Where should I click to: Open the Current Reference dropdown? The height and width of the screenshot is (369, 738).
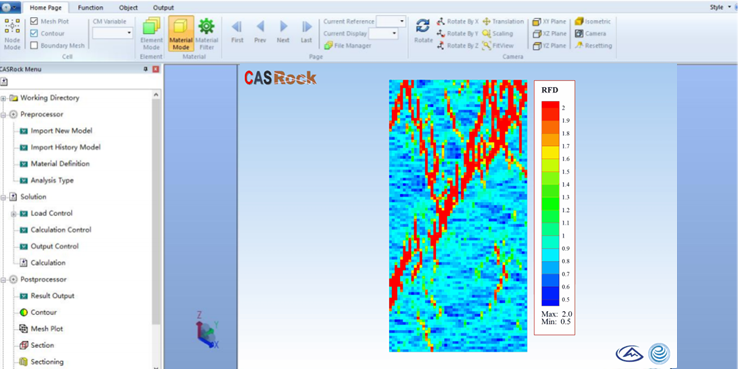point(391,21)
